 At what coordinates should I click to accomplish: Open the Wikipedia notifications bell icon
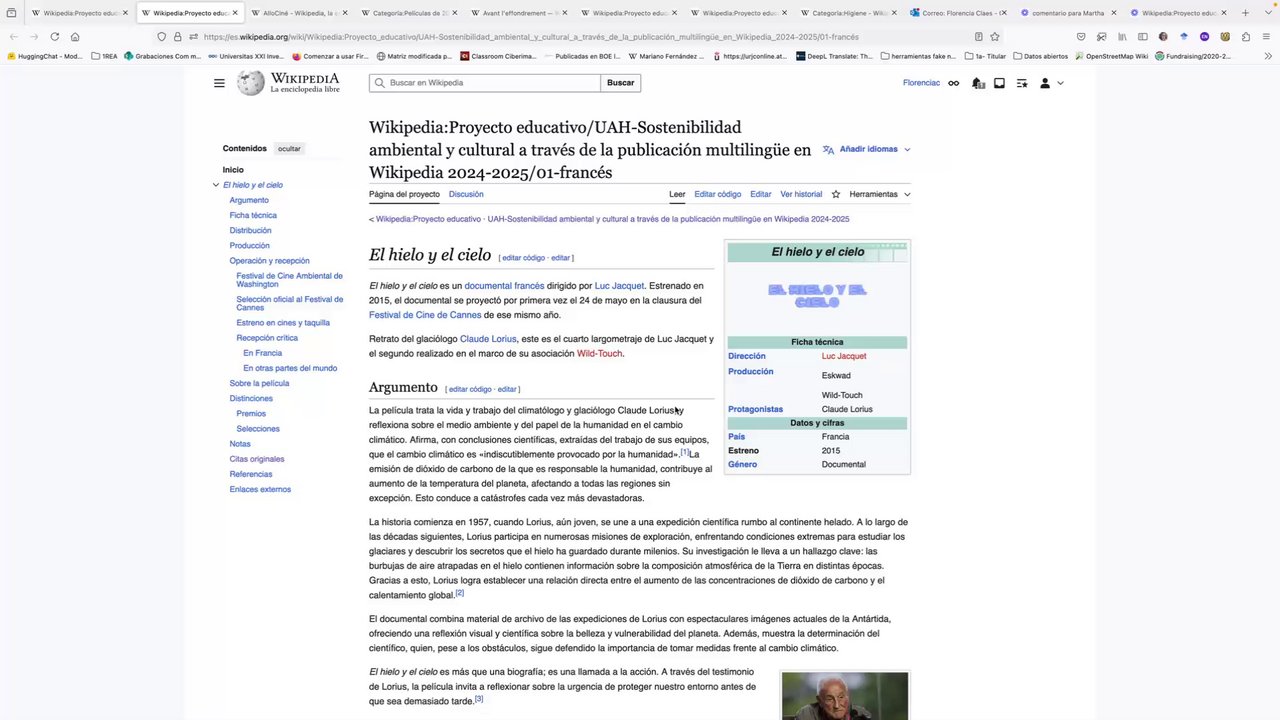pyautogui.click(x=979, y=83)
